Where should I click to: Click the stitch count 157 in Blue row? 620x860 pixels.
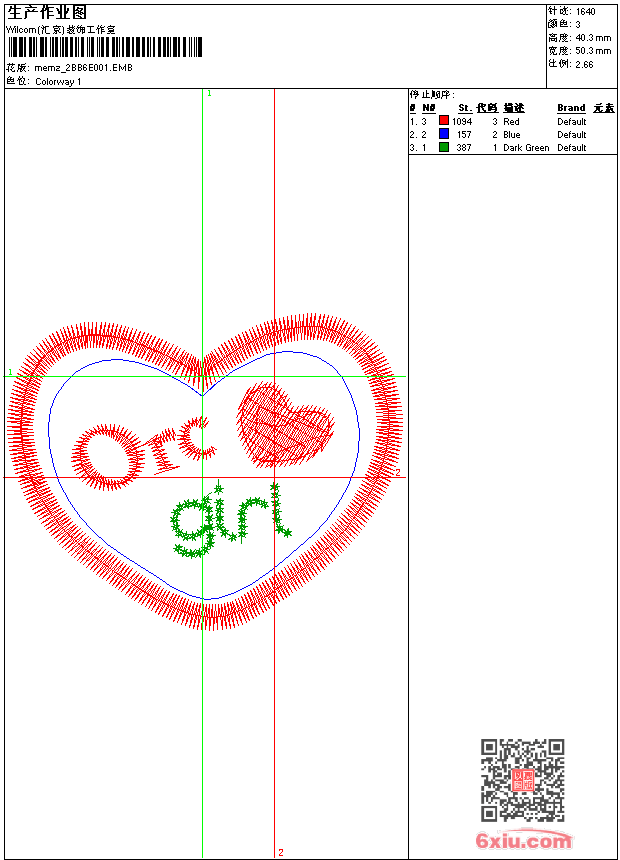coord(464,134)
